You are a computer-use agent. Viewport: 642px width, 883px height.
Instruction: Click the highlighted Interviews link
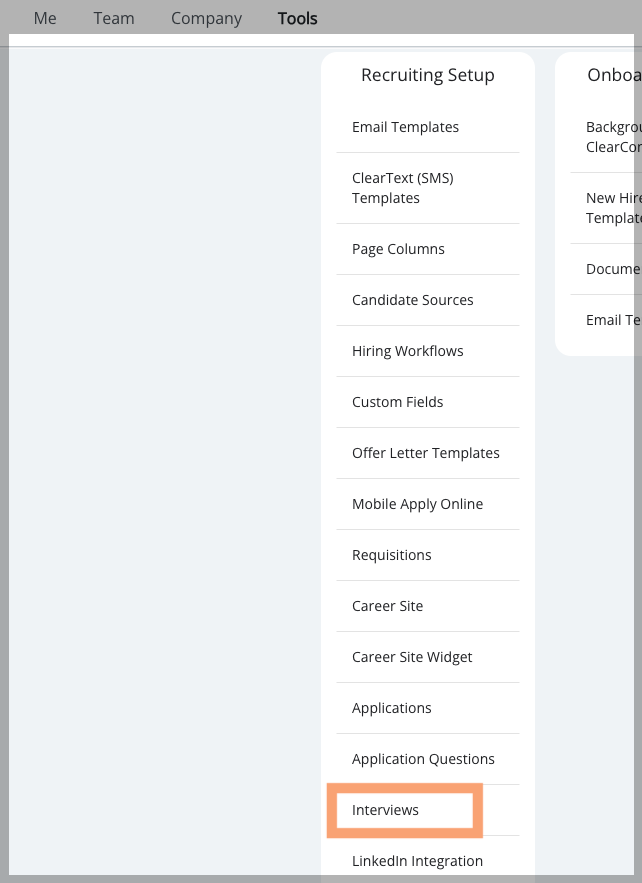[x=385, y=810]
